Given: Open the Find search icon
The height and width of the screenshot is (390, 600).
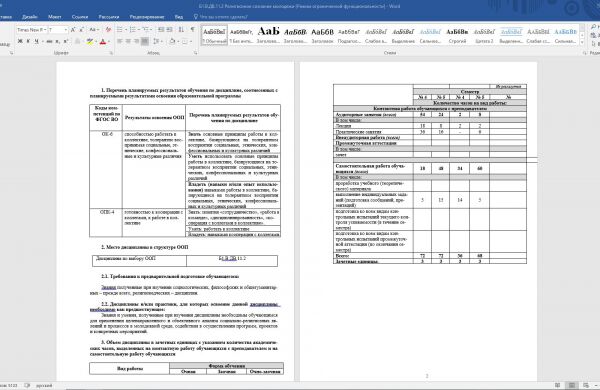Looking at the screenshot, I should tap(593, 27).
